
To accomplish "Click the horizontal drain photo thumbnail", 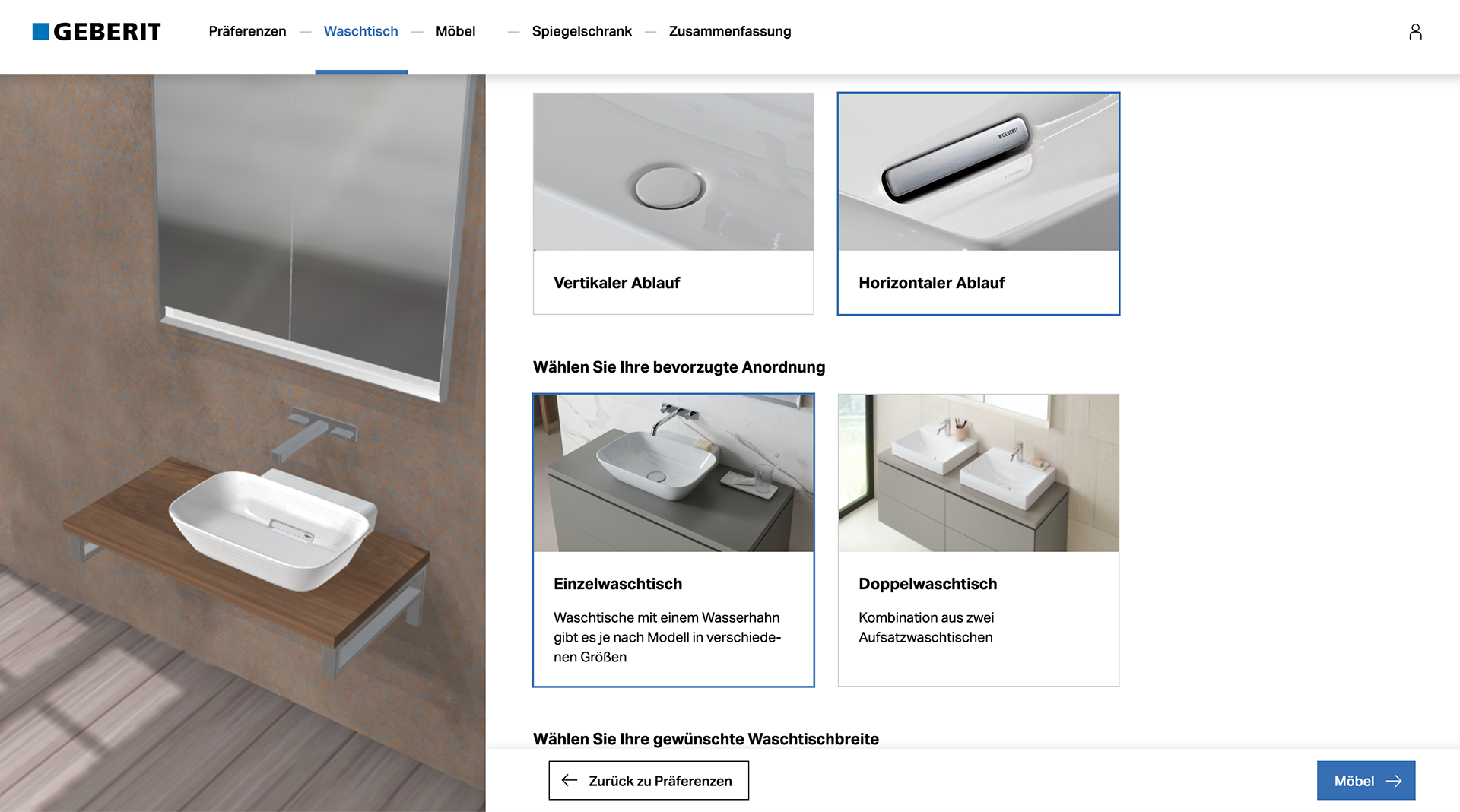I will click(x=978, y=172).
